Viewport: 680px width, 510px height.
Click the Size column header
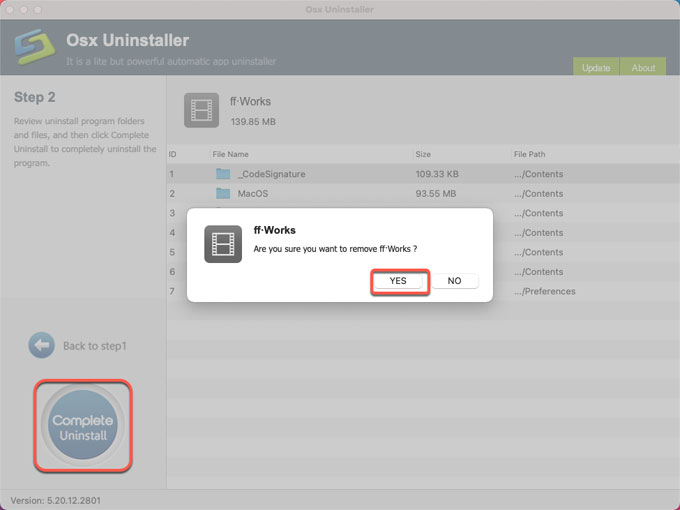[423, 154]
